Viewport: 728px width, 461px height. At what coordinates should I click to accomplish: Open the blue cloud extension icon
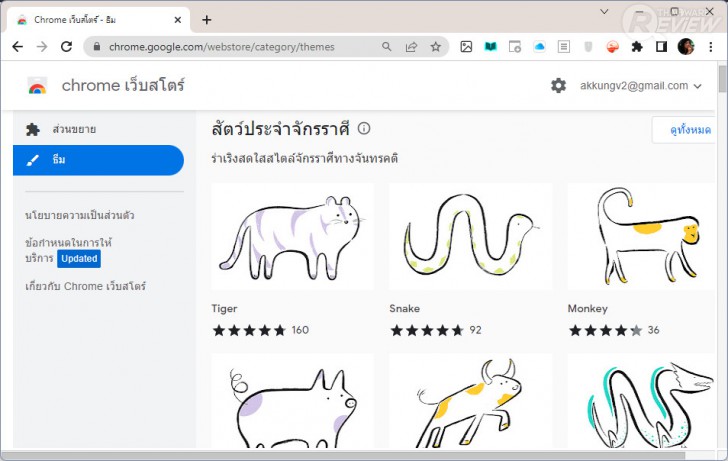tap(539, 46)
